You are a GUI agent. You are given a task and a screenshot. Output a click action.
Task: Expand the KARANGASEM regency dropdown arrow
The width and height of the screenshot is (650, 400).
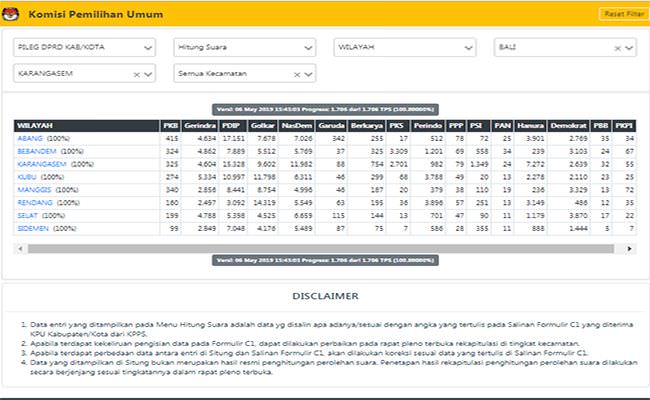click(148, 75)
